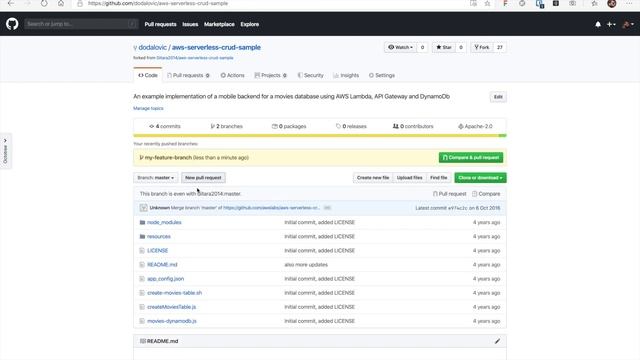
Task: Open the browser profile avatar
Action: click(611, 4)
